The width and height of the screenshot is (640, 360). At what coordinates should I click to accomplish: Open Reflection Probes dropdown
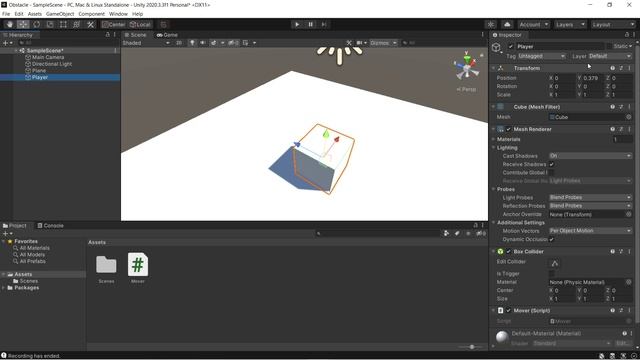pos(590,206)
